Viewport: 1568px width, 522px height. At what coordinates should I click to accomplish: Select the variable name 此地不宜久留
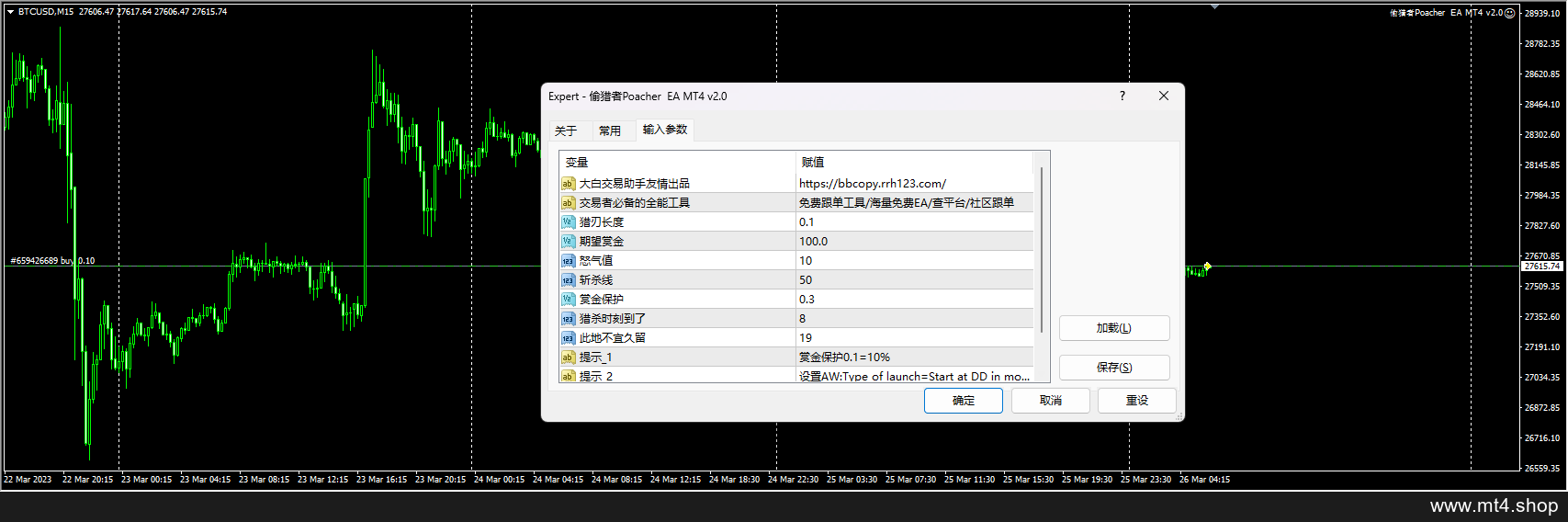point(613,338)
